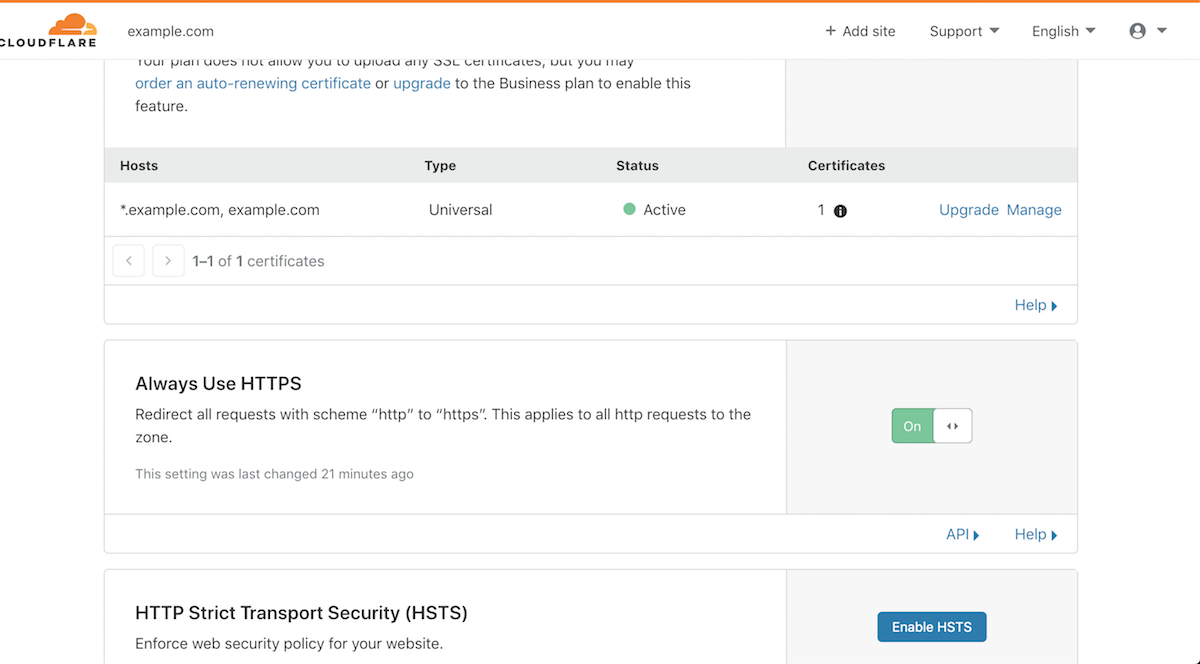The width and height of the screenshot is (1200, 664).
Task: Click the previous page arrow for certificates
Action: coord(128,261)
